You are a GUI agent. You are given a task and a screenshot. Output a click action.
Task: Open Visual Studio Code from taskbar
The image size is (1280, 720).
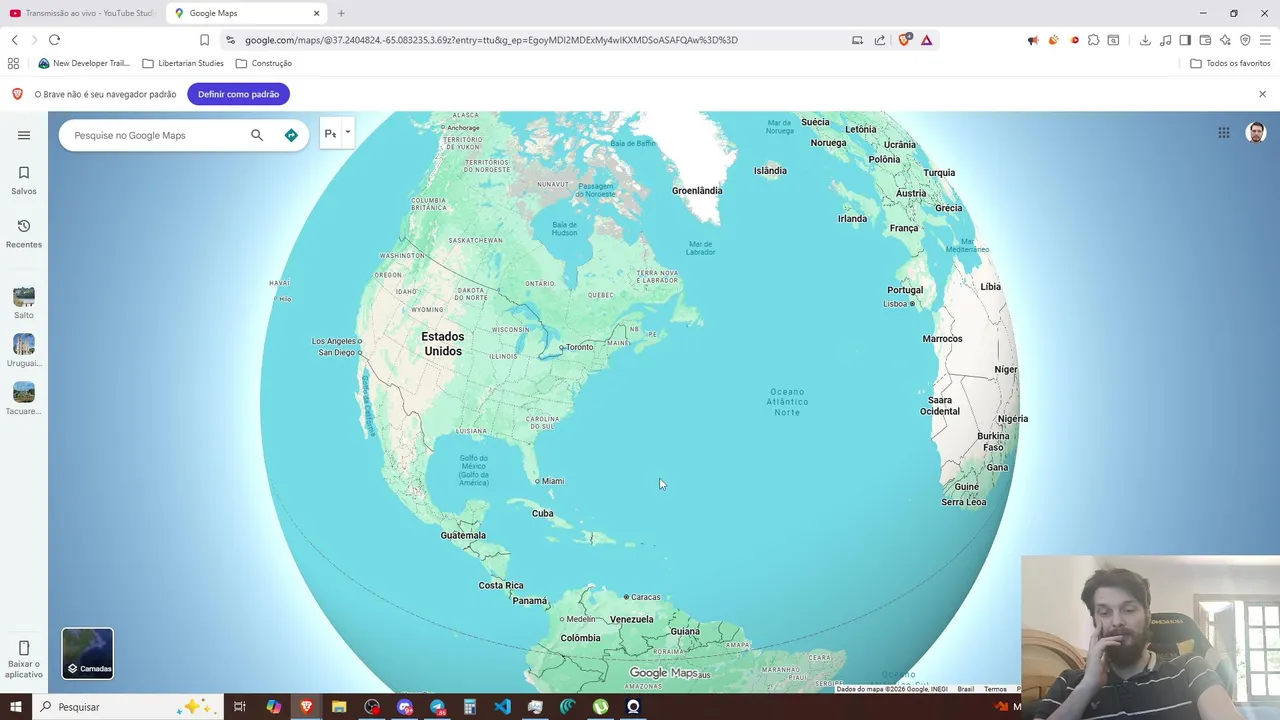pyautogui.click(x=502, y=707)
